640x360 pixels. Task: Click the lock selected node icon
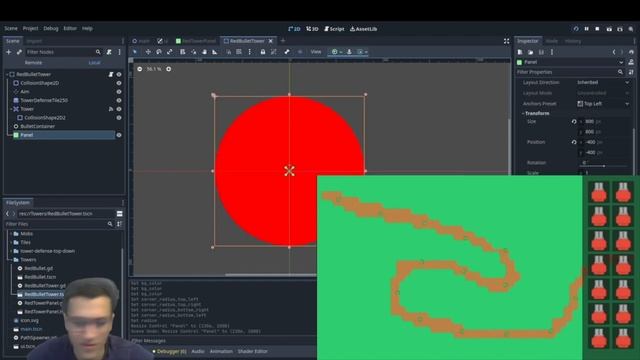pos(263,52)
